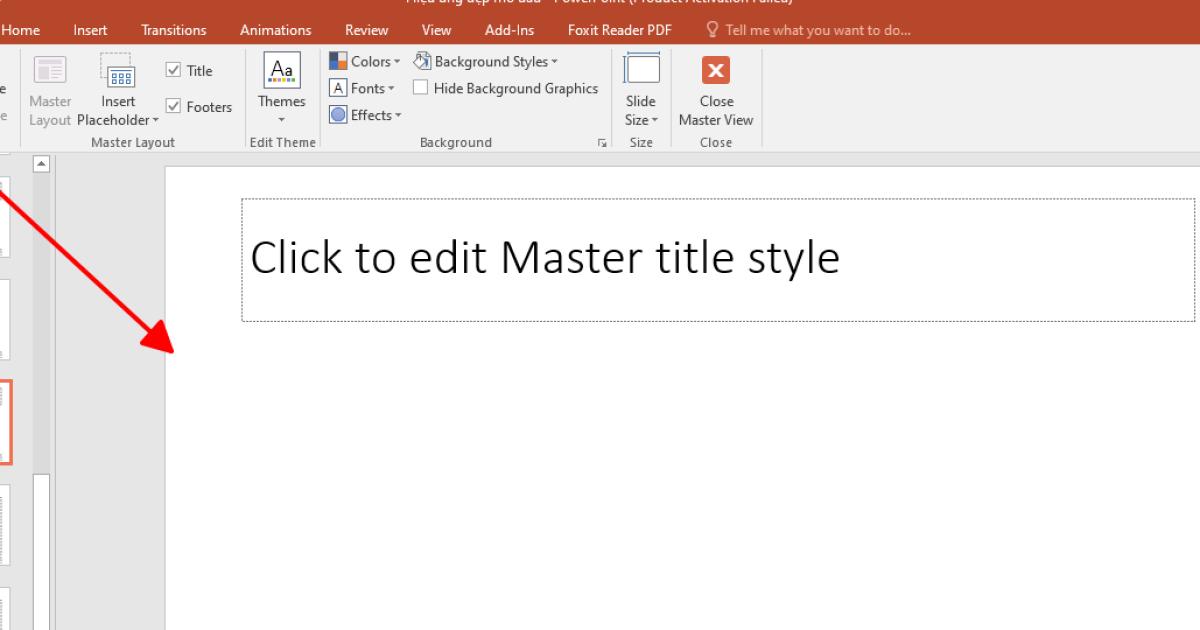Screen dimensions: 1200x630
Task: Click the red Close Master View icon
Action: [x=716, y=71]
